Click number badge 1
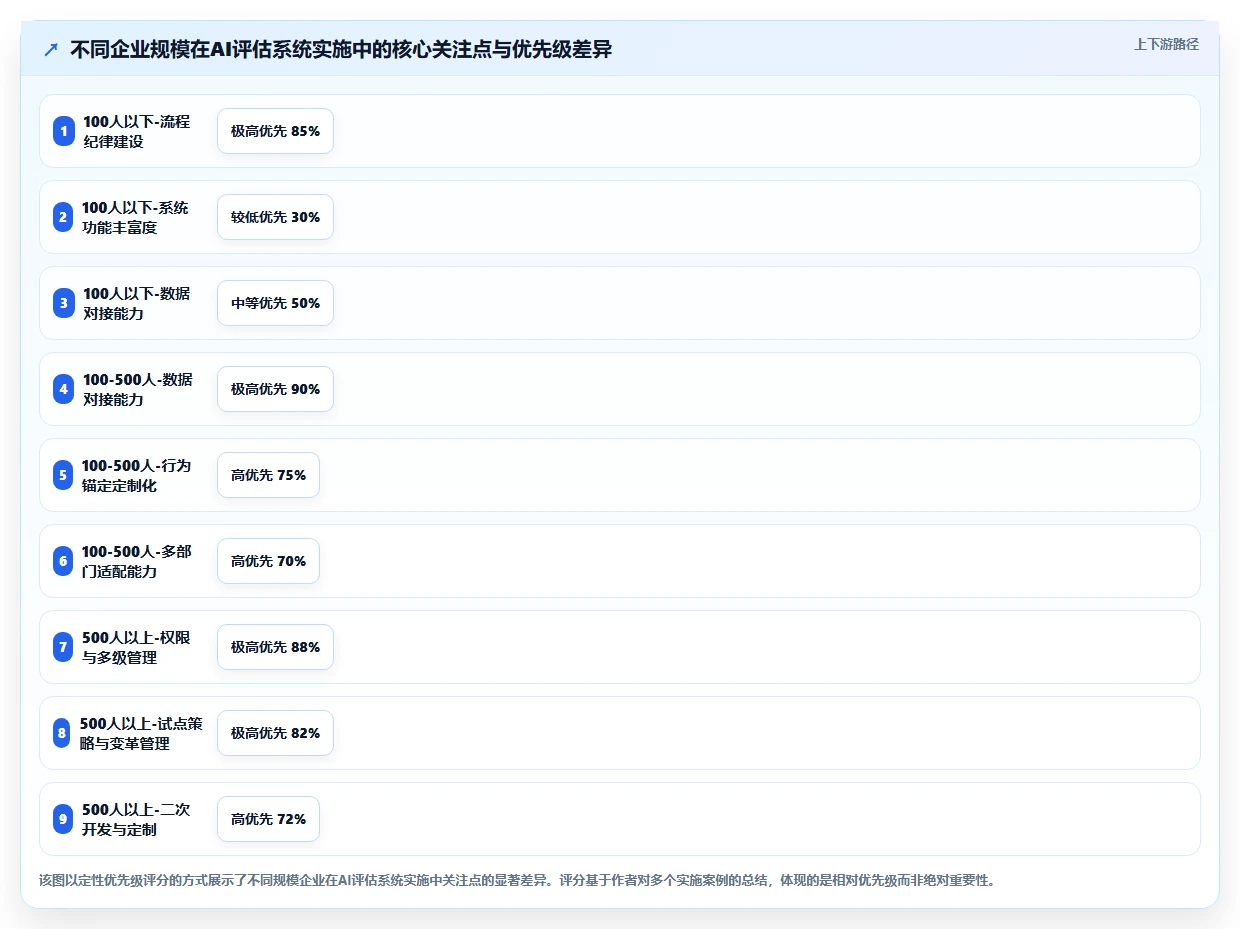Image resolution: width=1240 pixels, height=929 pixels. point(64,131)
